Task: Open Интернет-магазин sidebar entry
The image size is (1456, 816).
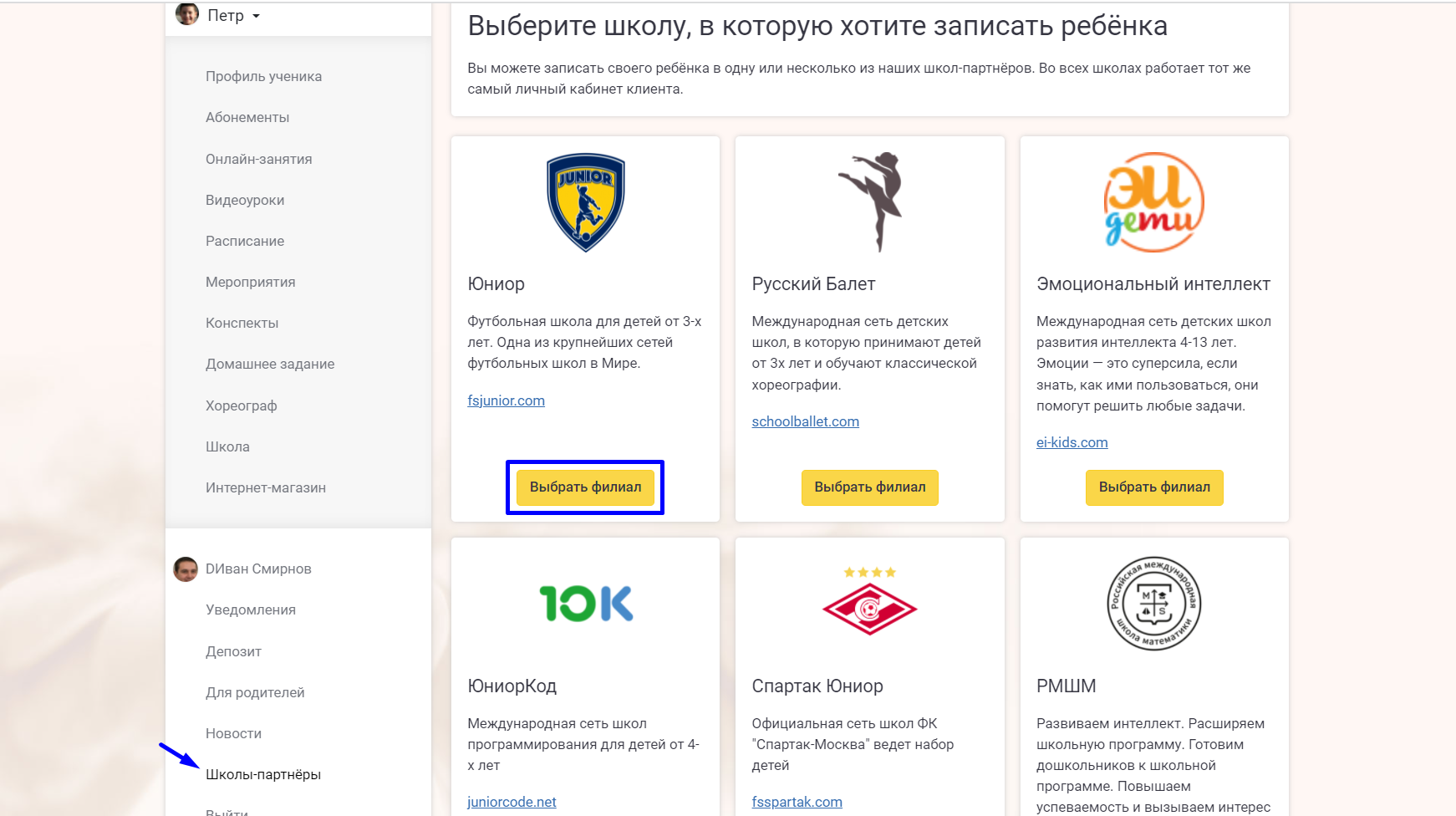Action: click(266, 487)
